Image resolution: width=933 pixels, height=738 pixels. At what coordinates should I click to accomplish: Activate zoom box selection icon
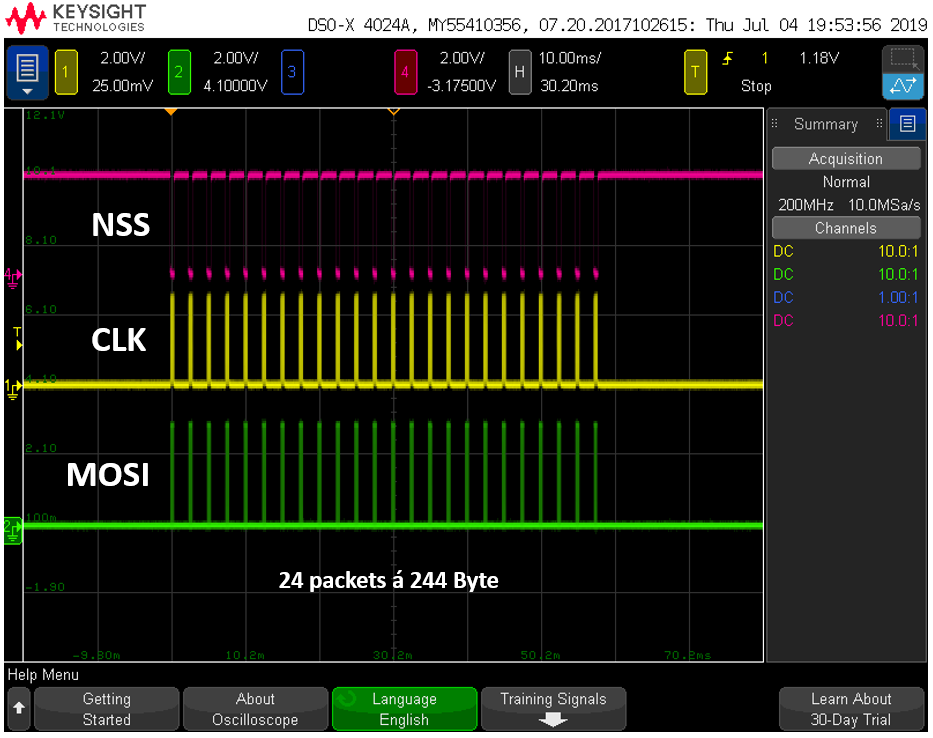tap(903, 58)
